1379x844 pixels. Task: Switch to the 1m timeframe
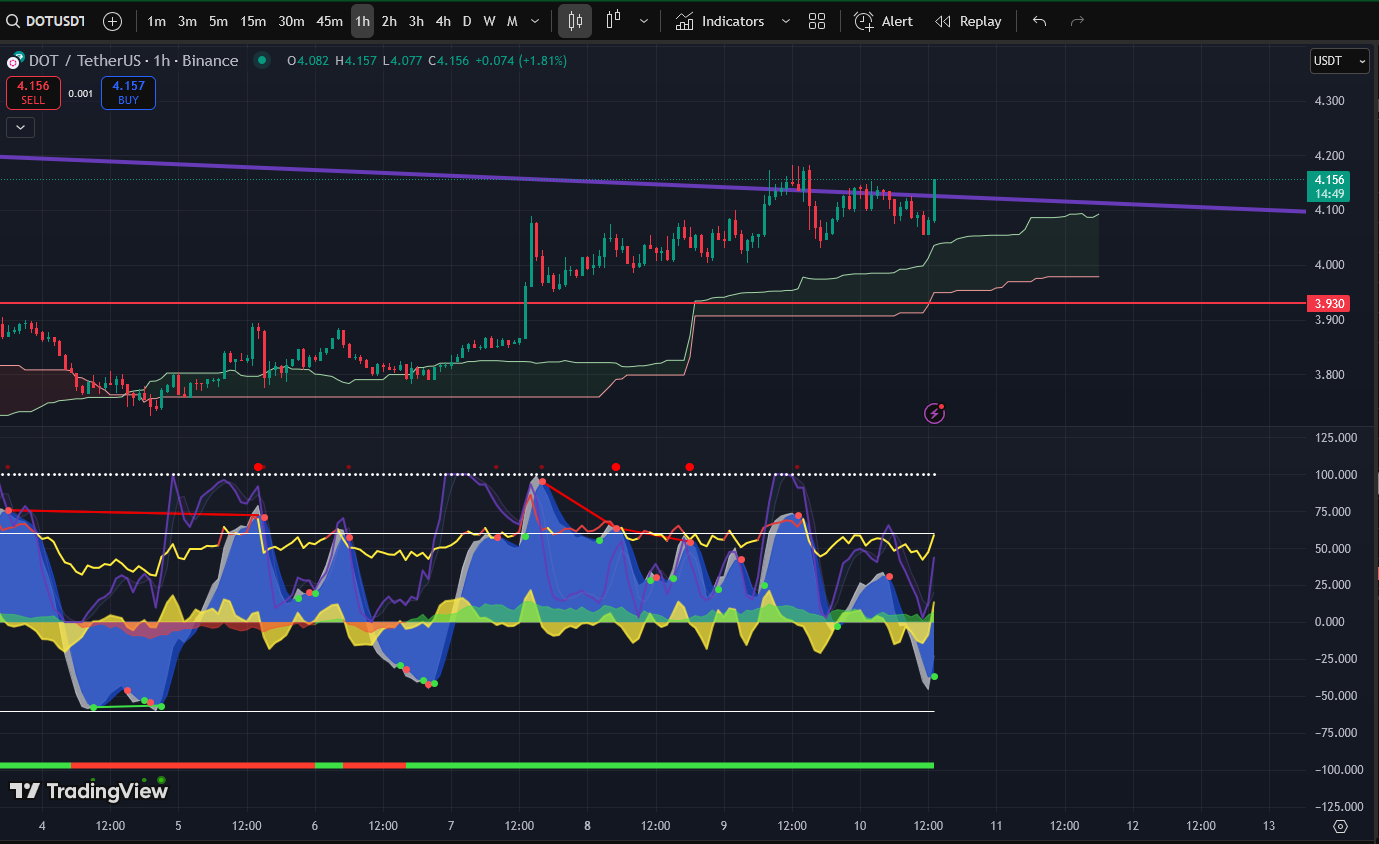(157, 21)
